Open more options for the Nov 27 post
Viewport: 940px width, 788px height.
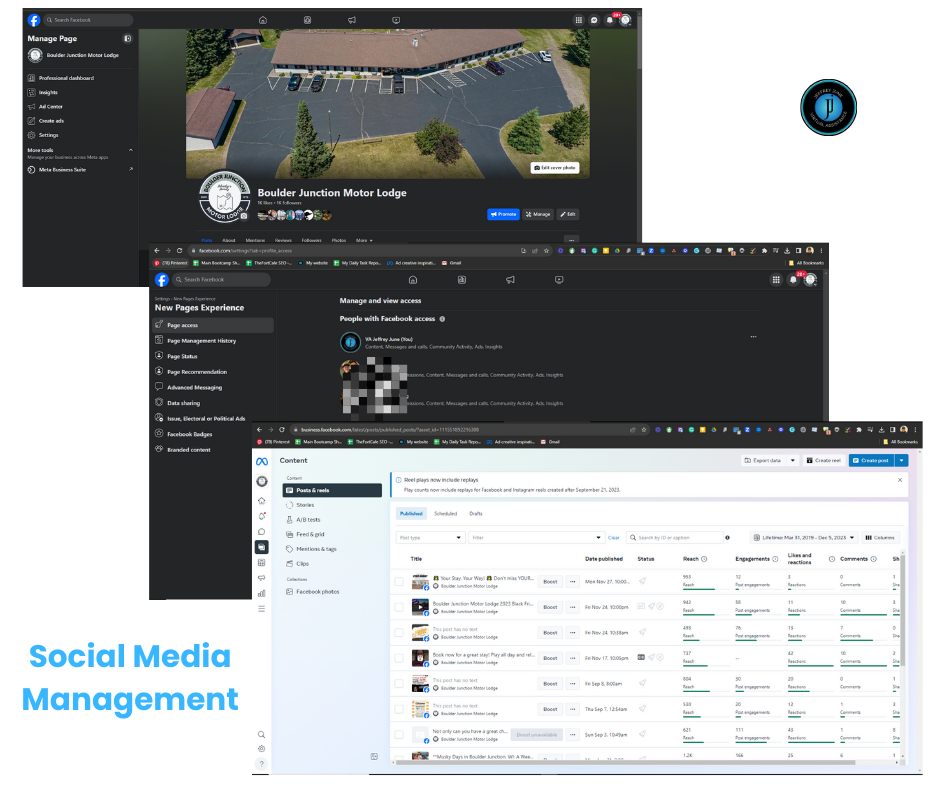coord(573,582)
